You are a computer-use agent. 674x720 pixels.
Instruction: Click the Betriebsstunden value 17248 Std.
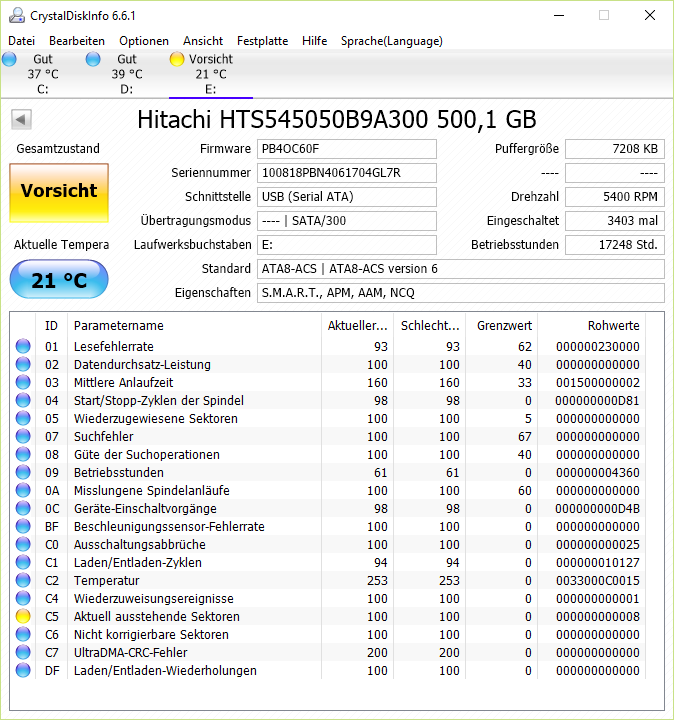(x=615, y=244)
